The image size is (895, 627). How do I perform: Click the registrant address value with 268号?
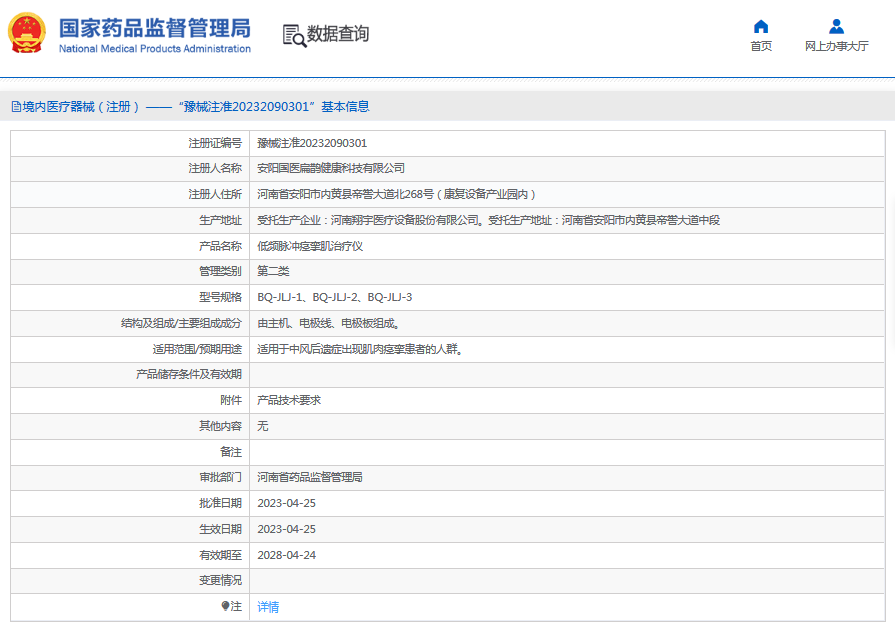pos(396,194)
